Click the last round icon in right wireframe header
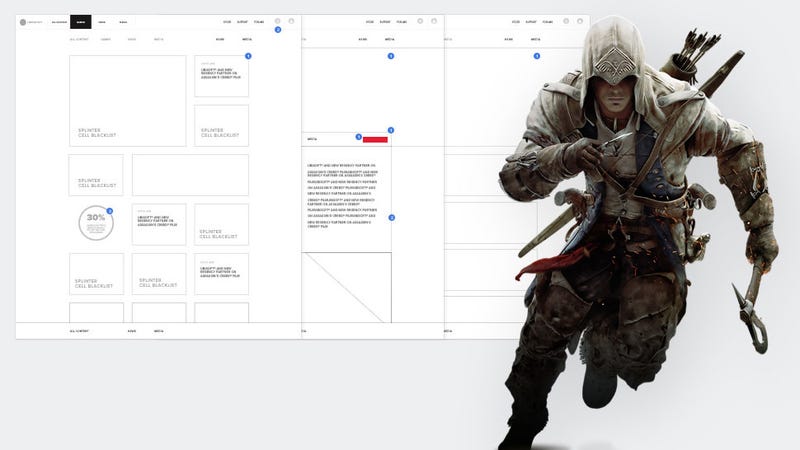 pos(580,21)
